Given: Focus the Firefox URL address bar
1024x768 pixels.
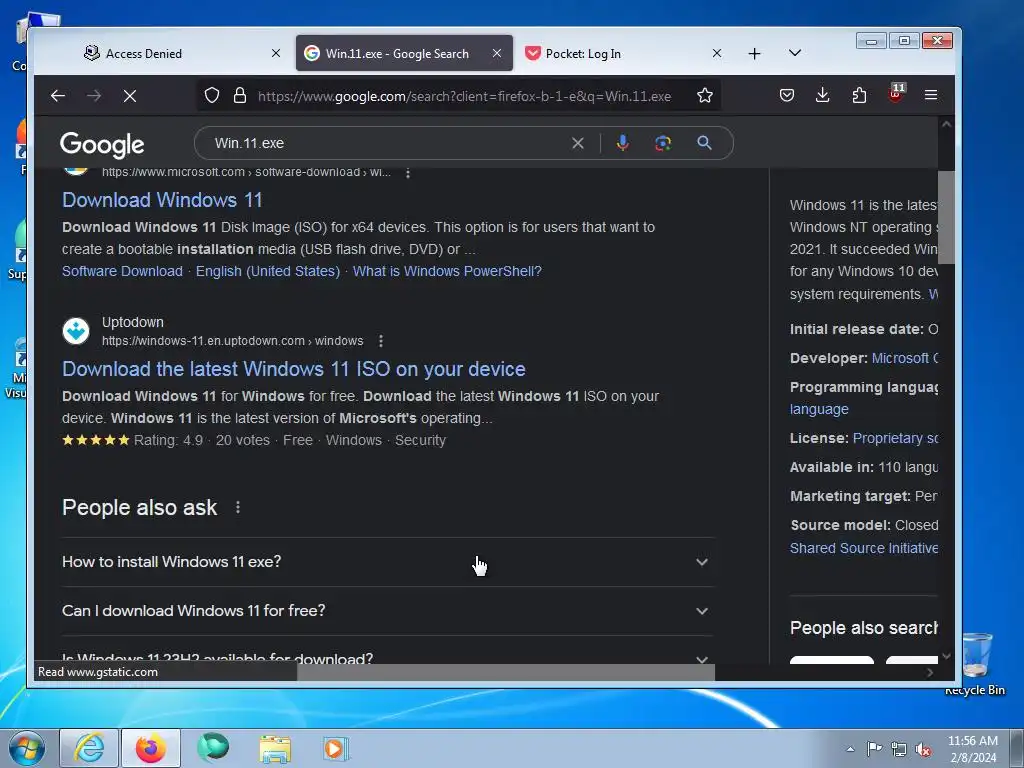Looking at the screenshot, I should (x=464, y=96).
